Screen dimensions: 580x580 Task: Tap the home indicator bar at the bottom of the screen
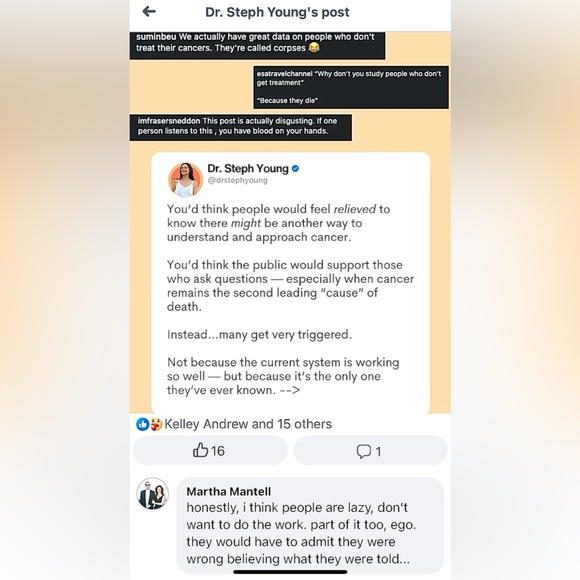pyautogui.click(x=290, y=572)
